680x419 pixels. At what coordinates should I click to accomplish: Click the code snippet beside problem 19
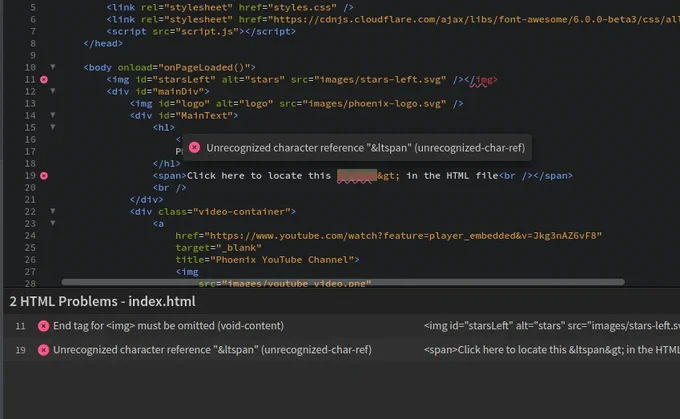tap(552, 350)
